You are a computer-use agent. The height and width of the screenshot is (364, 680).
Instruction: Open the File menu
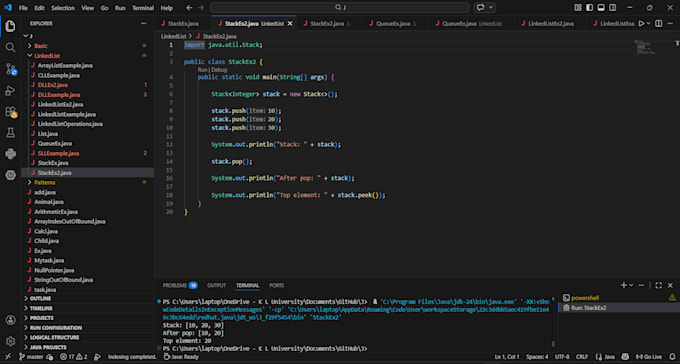pos(23,8)
